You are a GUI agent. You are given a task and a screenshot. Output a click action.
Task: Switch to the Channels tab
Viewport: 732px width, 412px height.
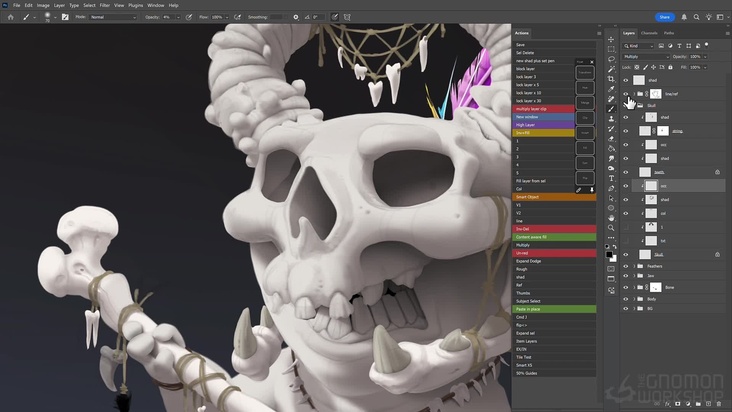click(x=649, y=33)
